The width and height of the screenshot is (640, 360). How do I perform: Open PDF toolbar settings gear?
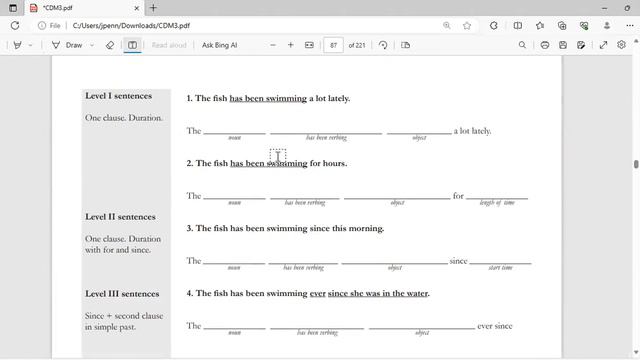coord(621,45)
